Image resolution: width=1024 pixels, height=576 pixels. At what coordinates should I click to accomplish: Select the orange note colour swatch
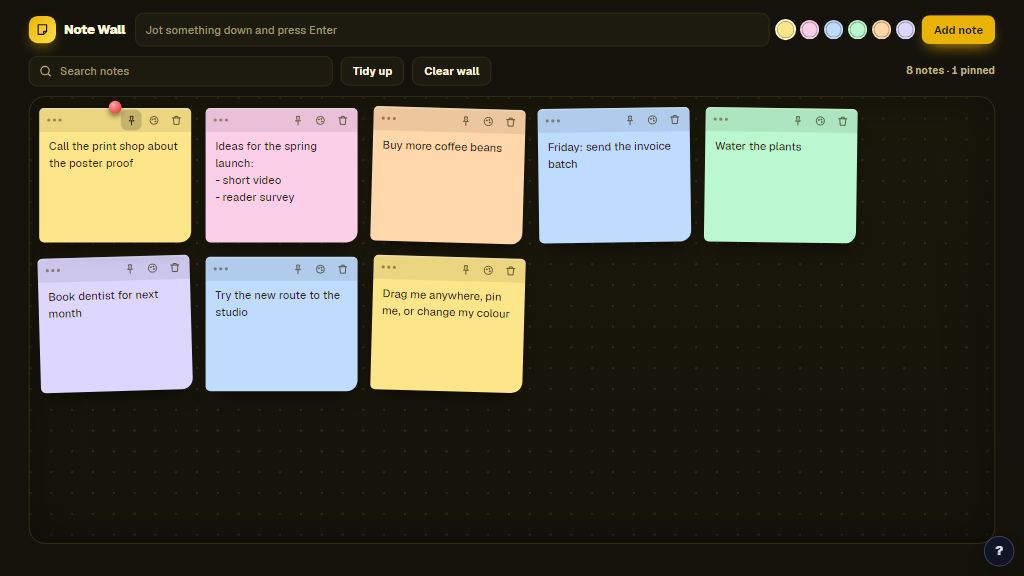[881, 30]
